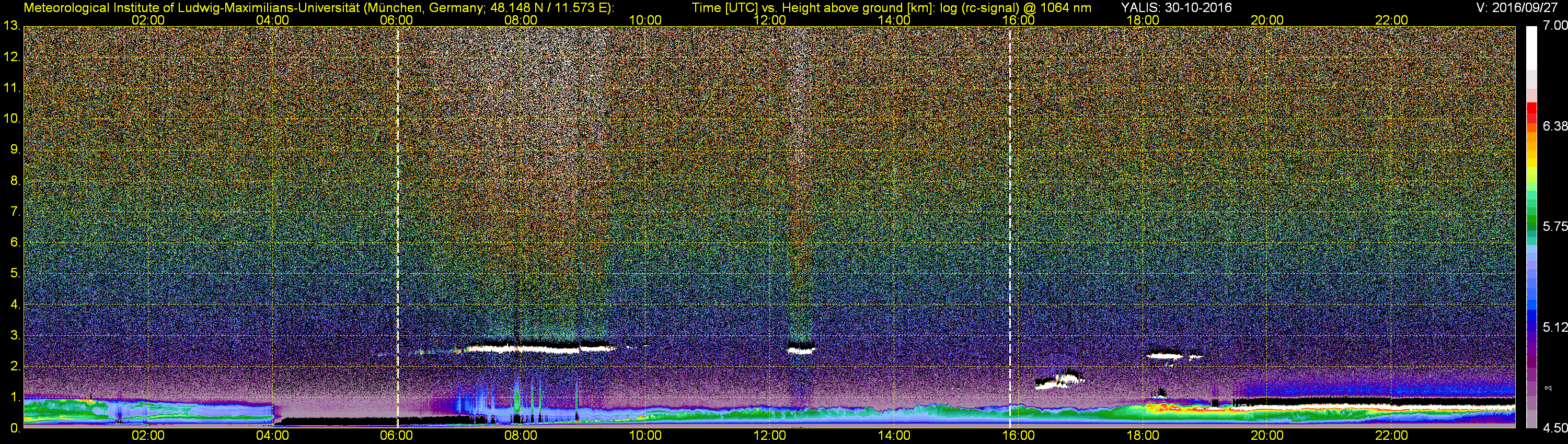Click the 4.50 label below the color scale
Screen dimensions: 1568x444
pyautogui.click(x=1554, y=428)
